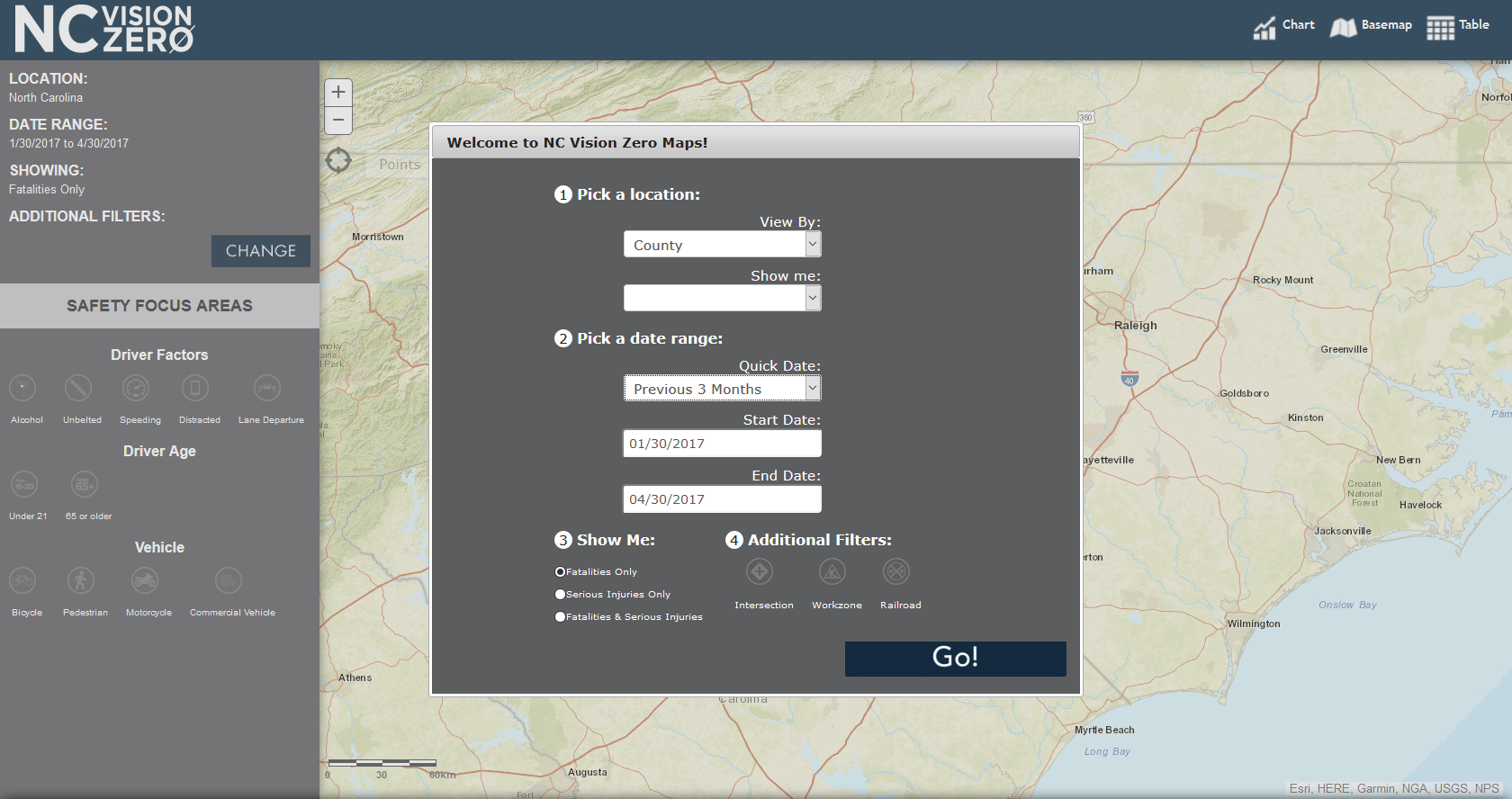Viewport: 1512px width, 799px height.
Task: Select the Serious Injuries Only option
Action: pos(561,595)
